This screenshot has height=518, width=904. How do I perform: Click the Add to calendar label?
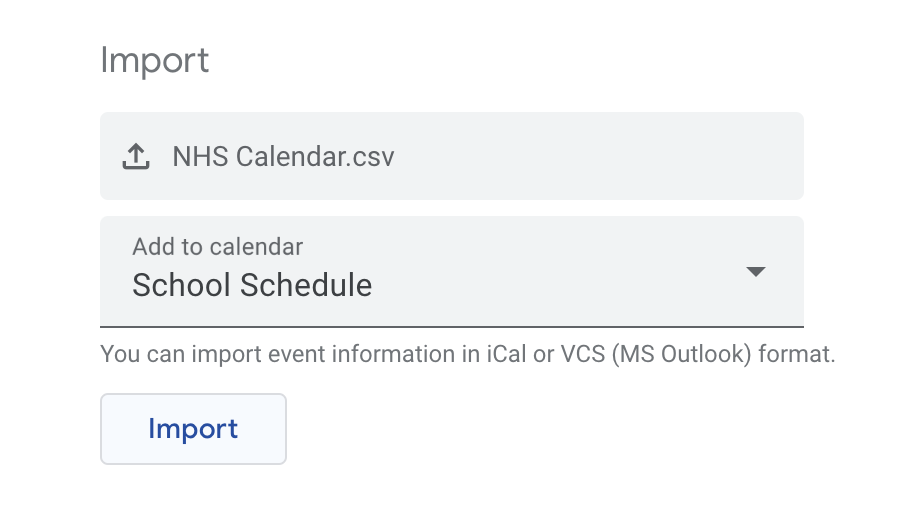coord(217,246)
